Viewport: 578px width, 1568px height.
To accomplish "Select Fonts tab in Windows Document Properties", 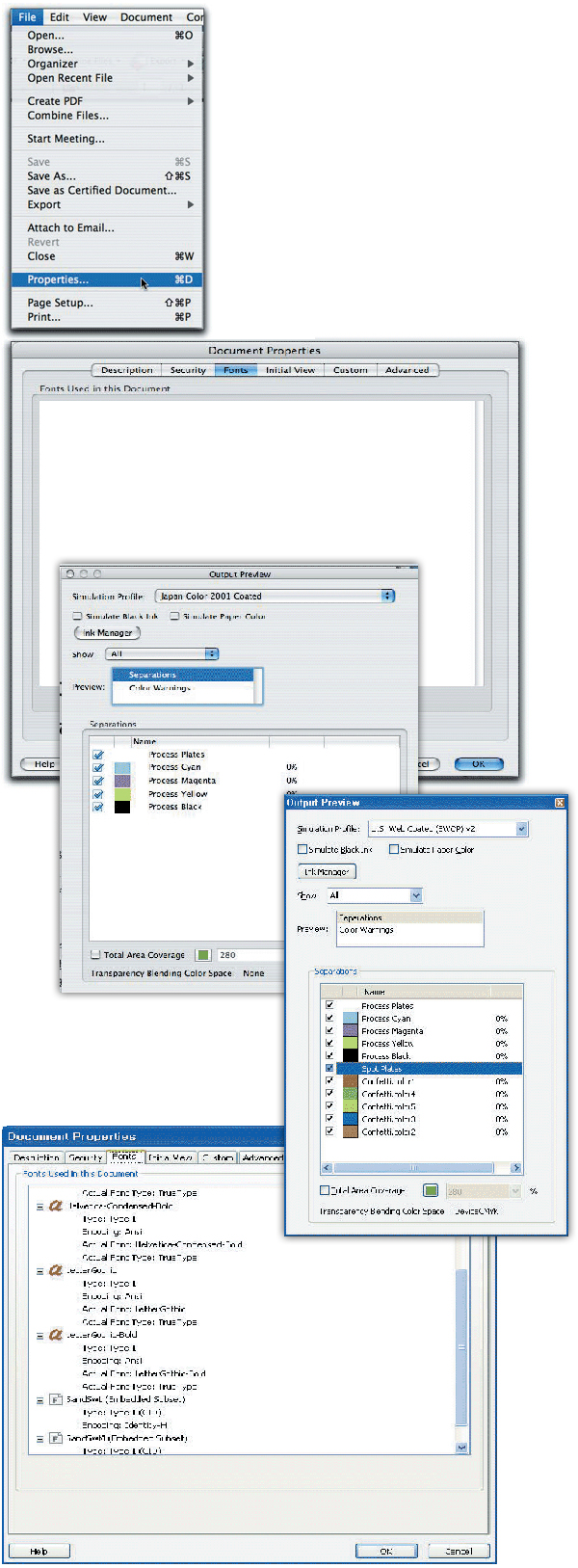I will [x=124, y=1156].
